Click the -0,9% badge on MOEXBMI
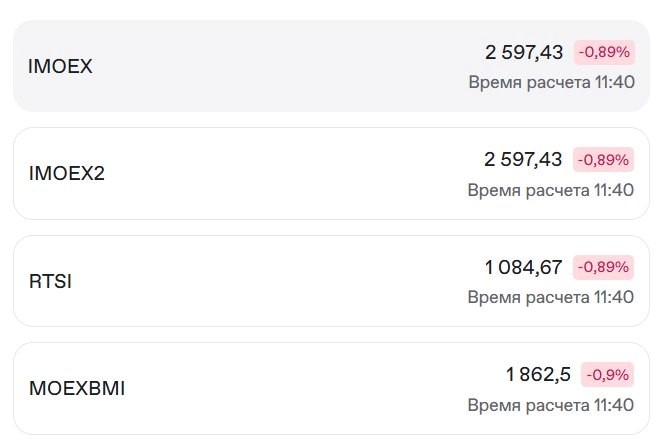Viewport: 657px width, 442px height. (608, 375)
